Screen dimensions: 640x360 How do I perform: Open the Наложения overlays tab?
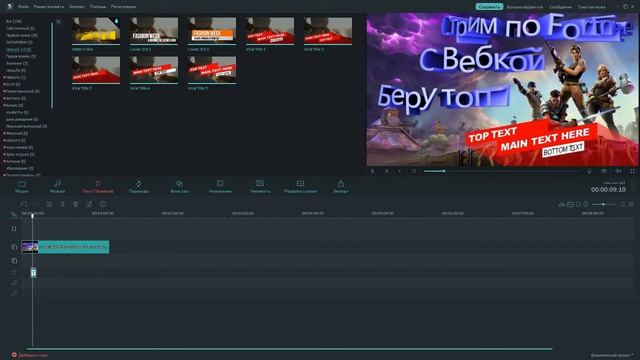pos(220,187)
